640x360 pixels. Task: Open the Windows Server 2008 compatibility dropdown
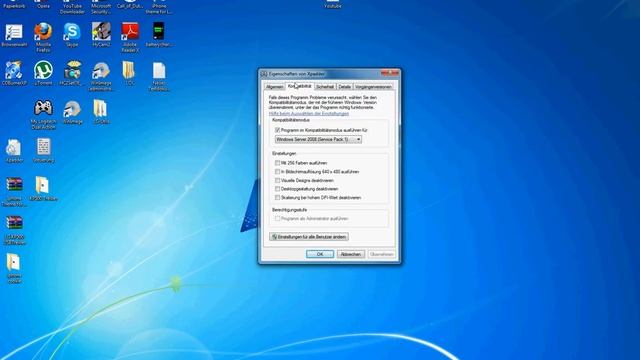point(318,139)
